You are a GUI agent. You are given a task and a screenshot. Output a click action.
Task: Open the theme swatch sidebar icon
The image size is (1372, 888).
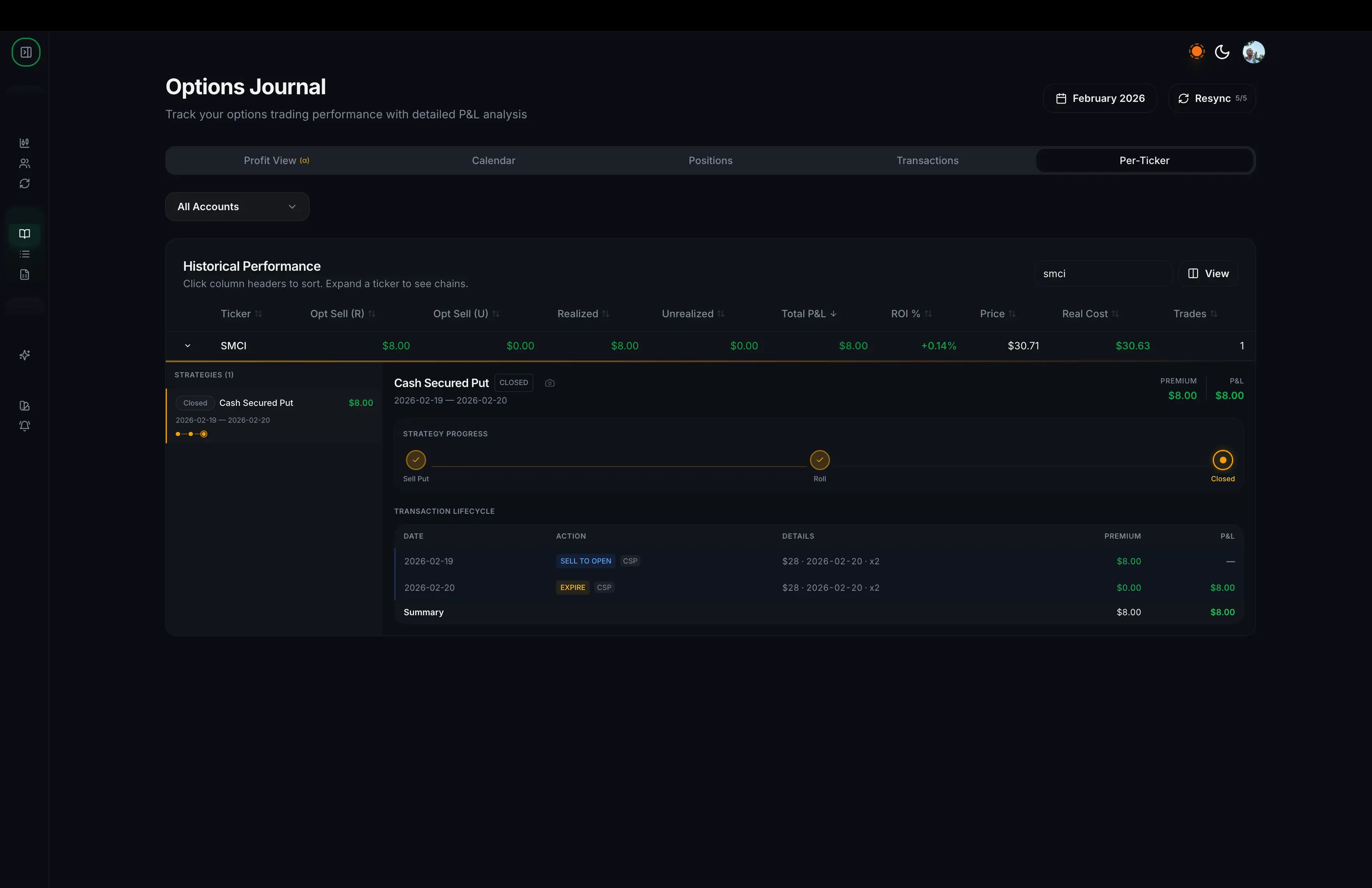click(24, 405)
